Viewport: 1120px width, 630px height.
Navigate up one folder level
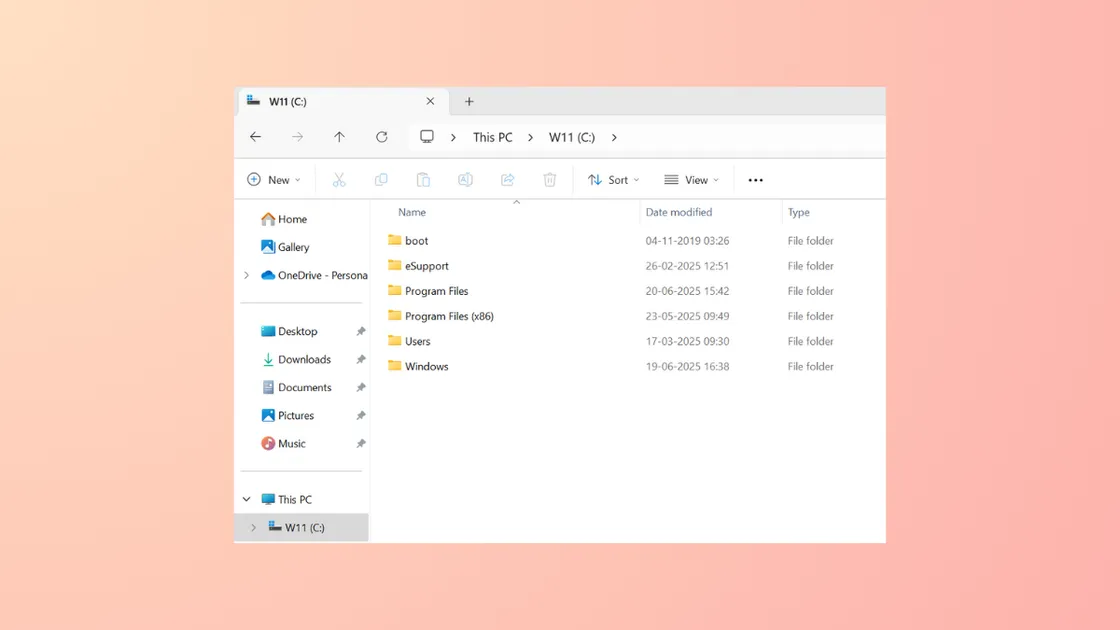tap(339, 137)
